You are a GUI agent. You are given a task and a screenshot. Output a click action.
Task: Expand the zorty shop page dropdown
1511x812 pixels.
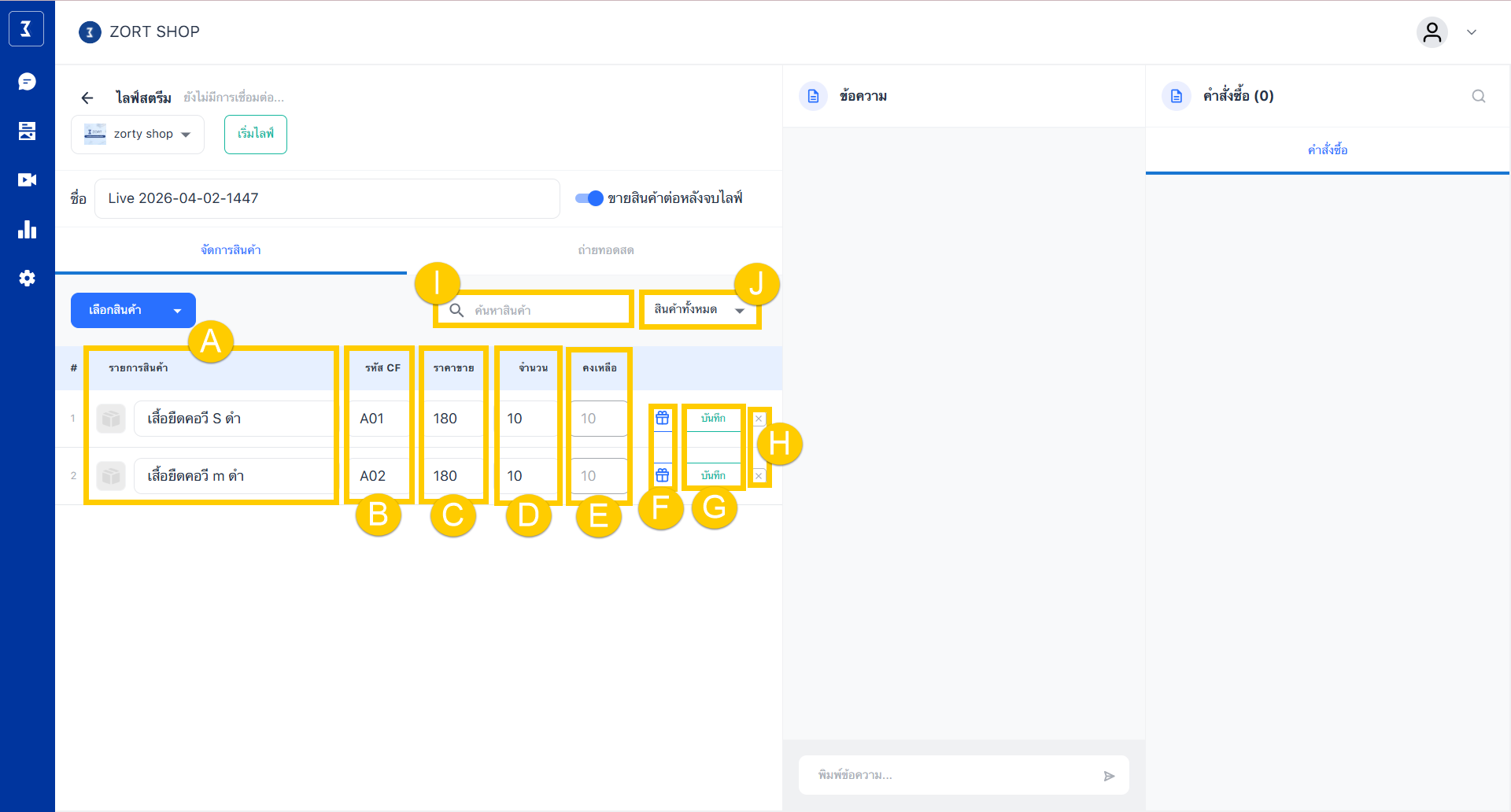tap(138, 135)
